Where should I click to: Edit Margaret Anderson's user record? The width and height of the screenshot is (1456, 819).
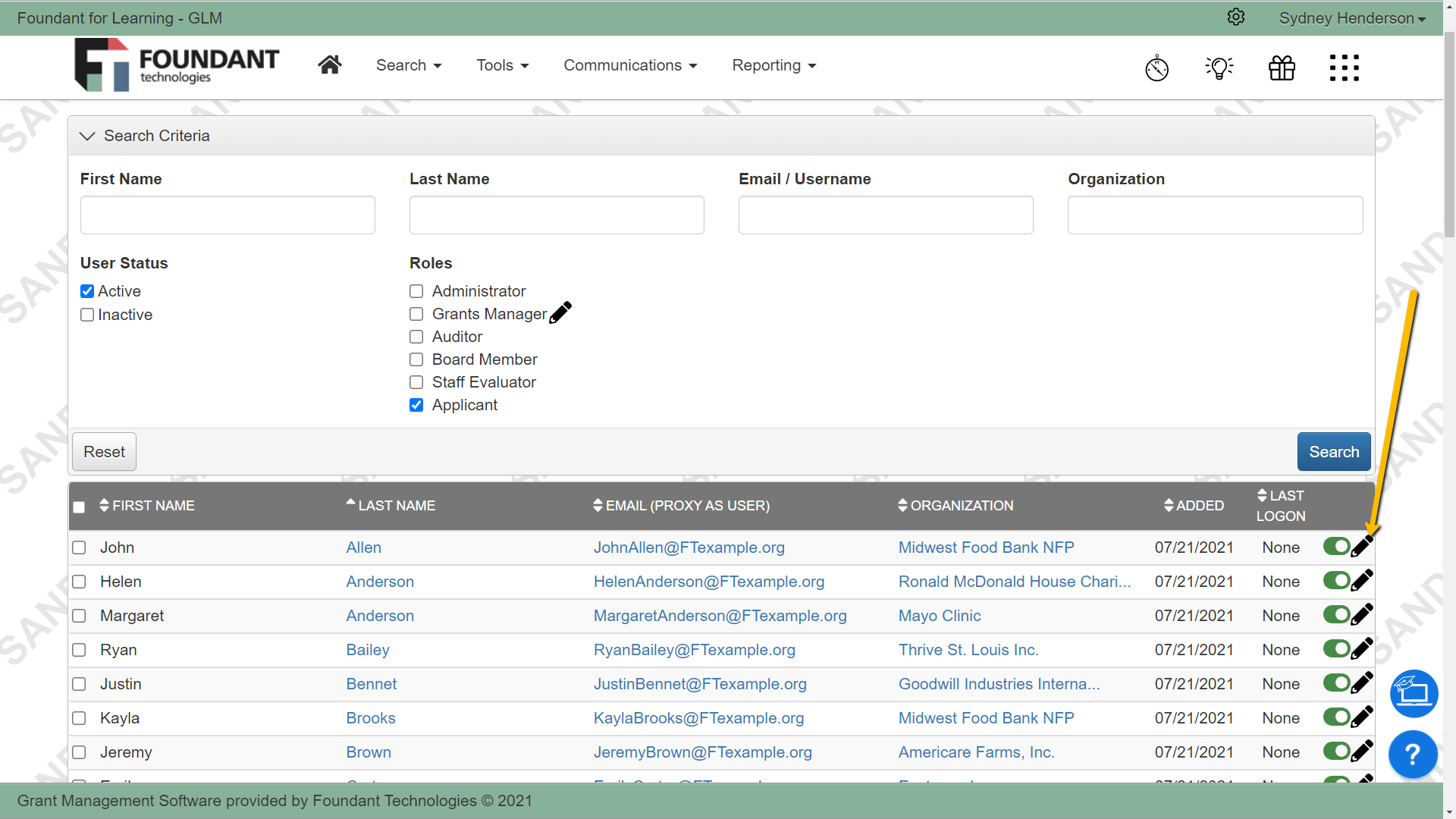[x=1362, y=614]
